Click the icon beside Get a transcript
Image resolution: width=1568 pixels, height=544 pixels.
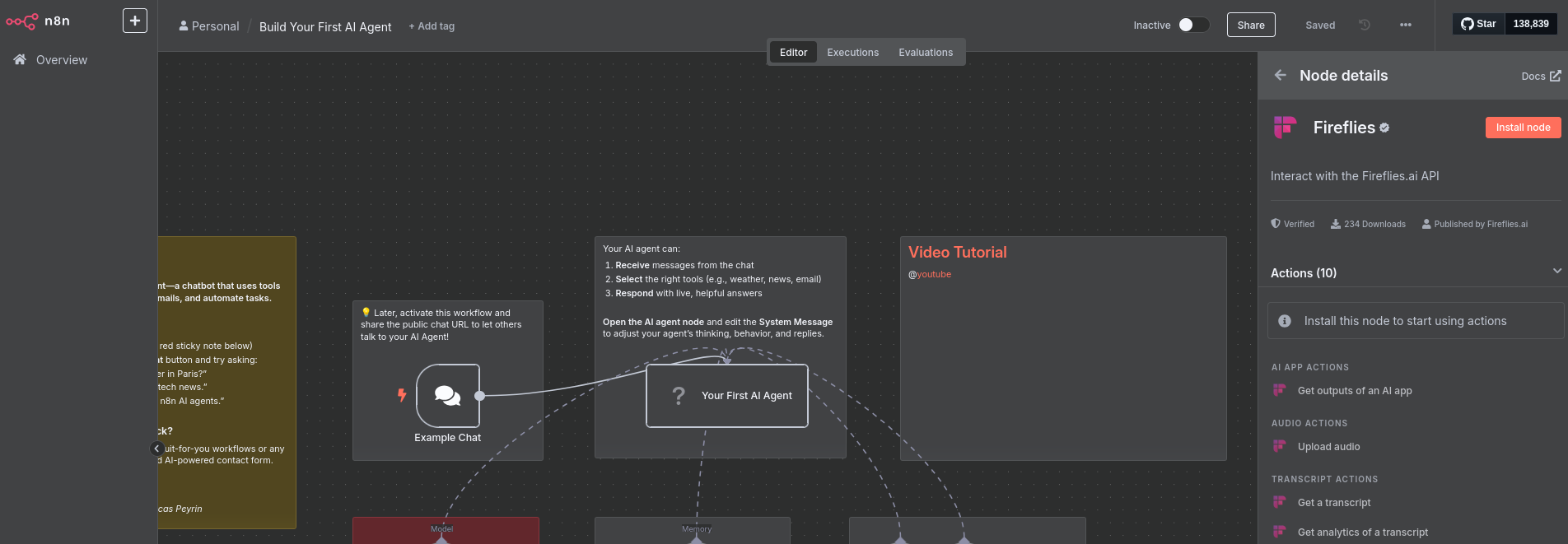point(1279,502)
